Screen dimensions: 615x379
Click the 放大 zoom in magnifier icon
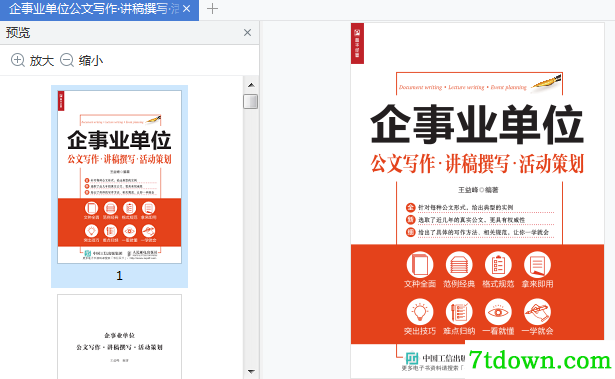[x=18, y=60]
